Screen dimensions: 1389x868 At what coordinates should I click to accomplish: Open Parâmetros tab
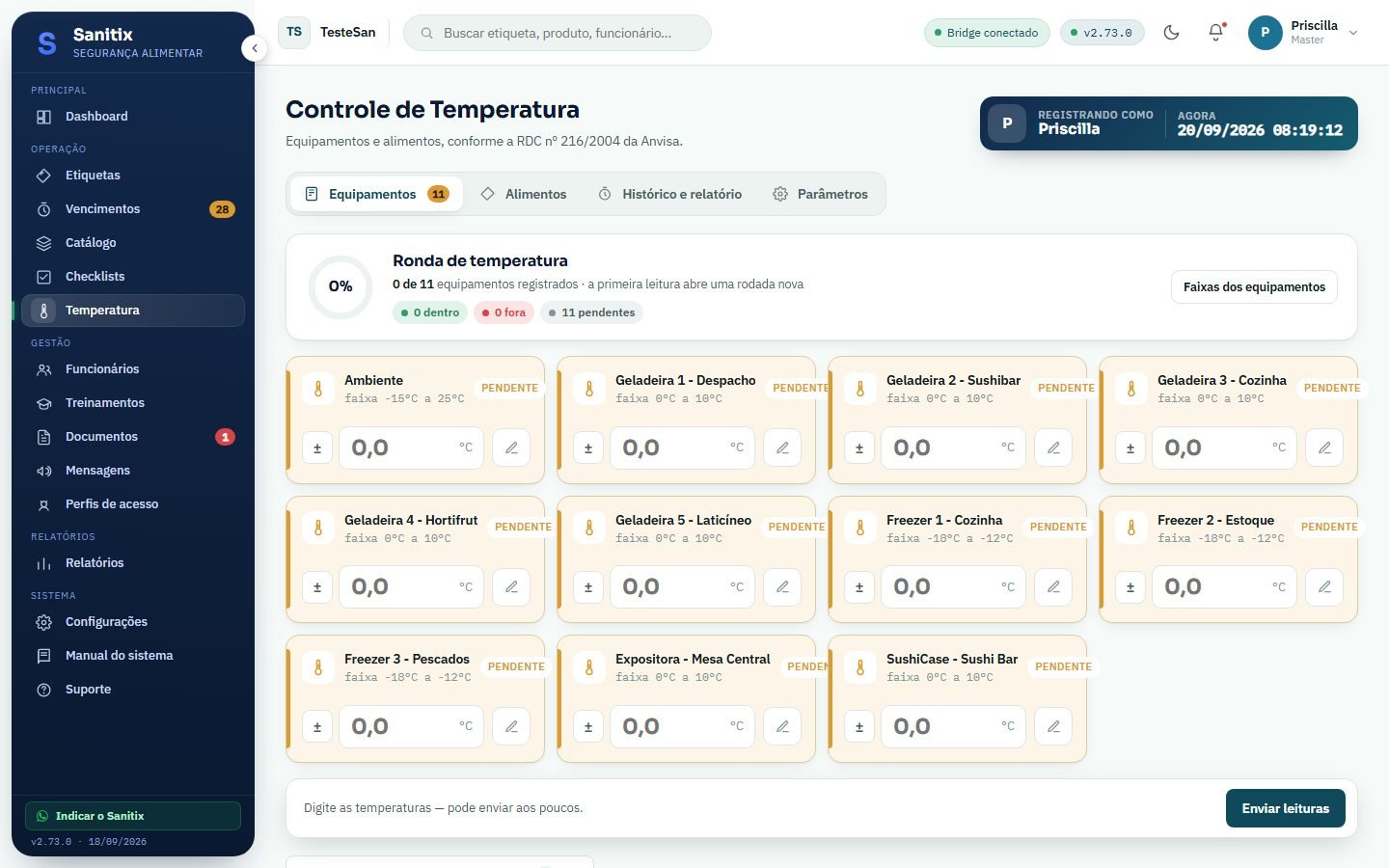pos(821,194)
